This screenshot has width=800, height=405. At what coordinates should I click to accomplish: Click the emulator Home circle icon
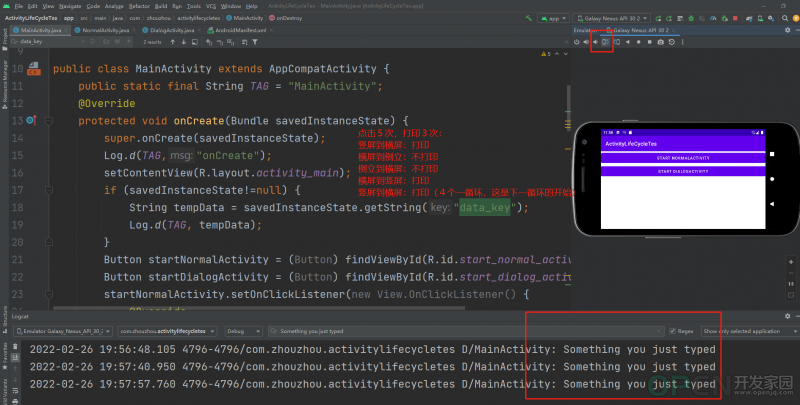tap(638, 42)
